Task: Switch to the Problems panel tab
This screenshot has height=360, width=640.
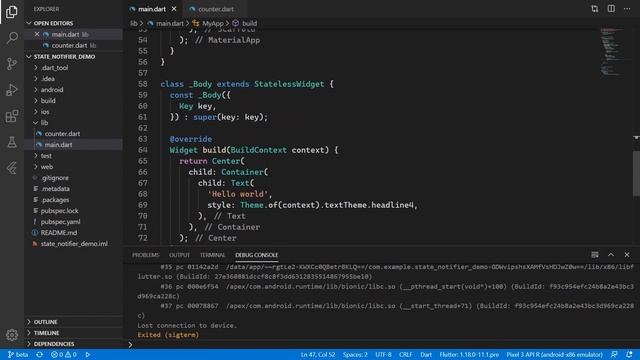Action: [146, 255]
